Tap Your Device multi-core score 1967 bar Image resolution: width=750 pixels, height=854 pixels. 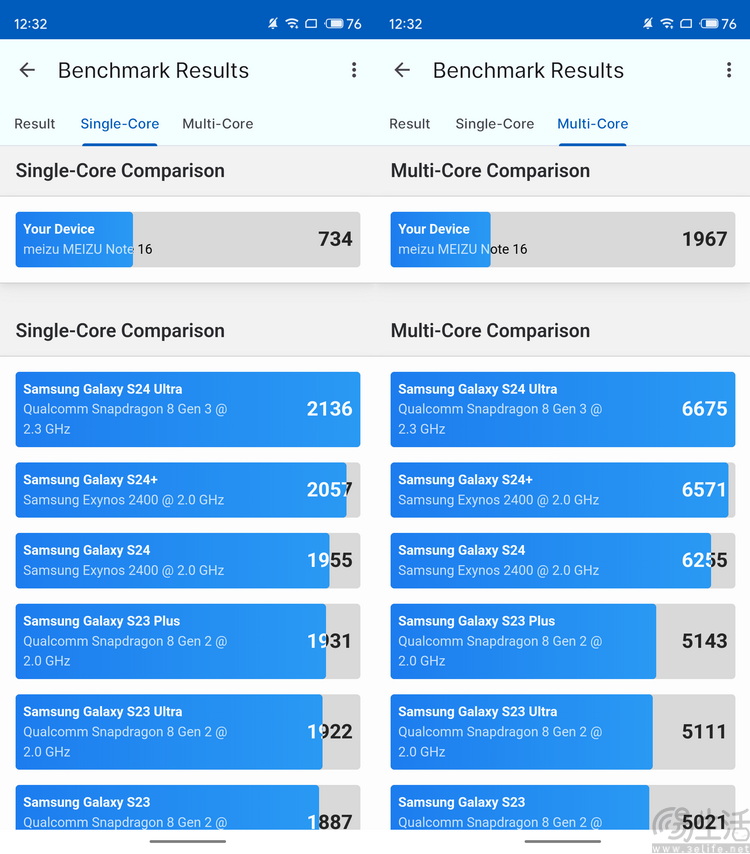tap(562, 239)
